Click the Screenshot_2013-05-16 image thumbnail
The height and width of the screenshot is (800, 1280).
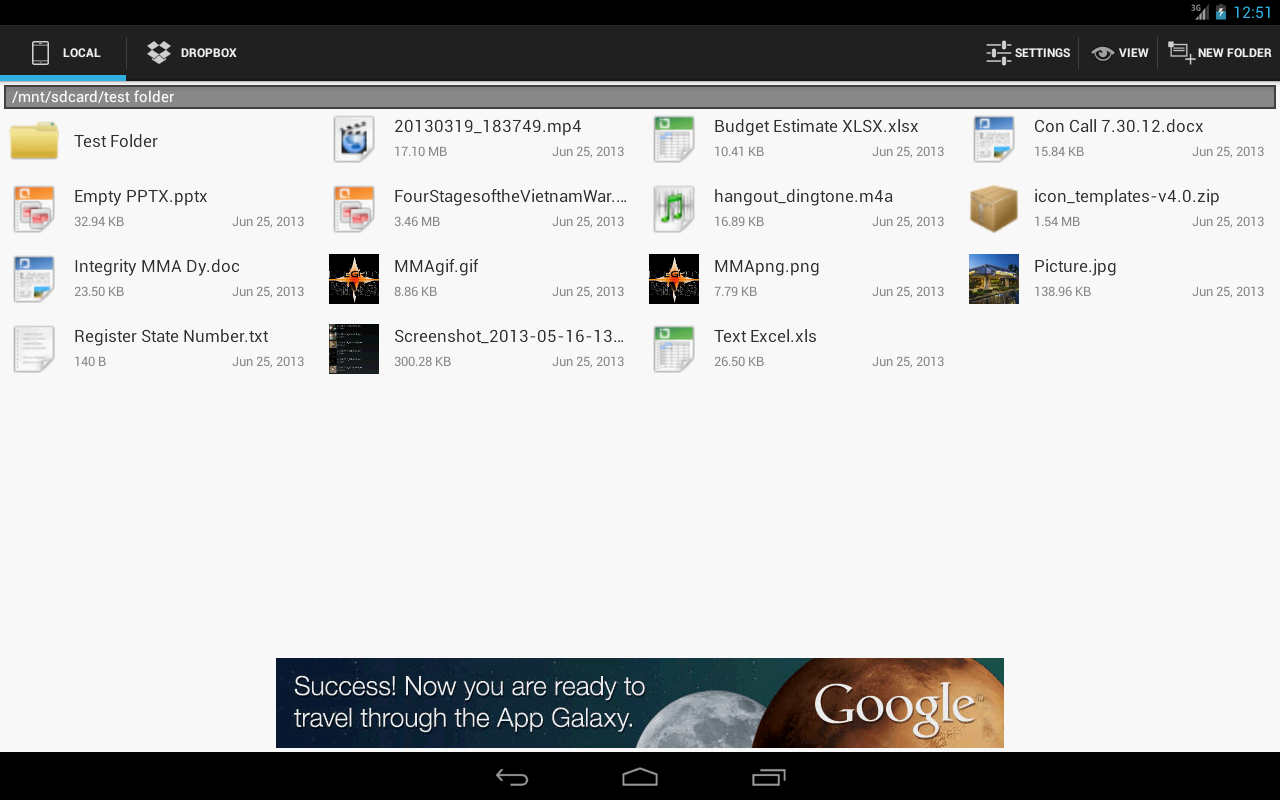pyautogui.click(x=354, y=349)
